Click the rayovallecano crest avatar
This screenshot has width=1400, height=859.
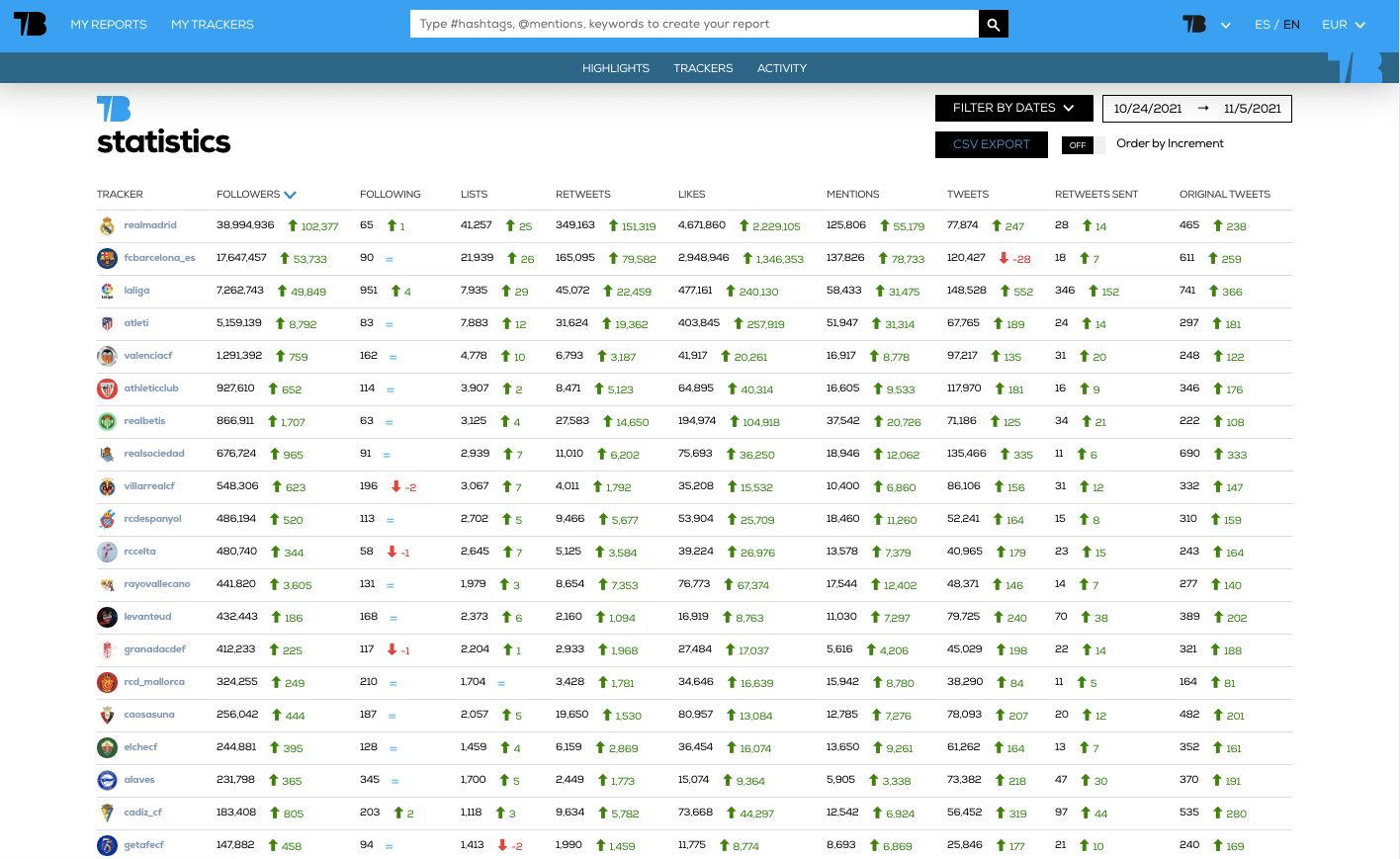(x=107, y=584)
